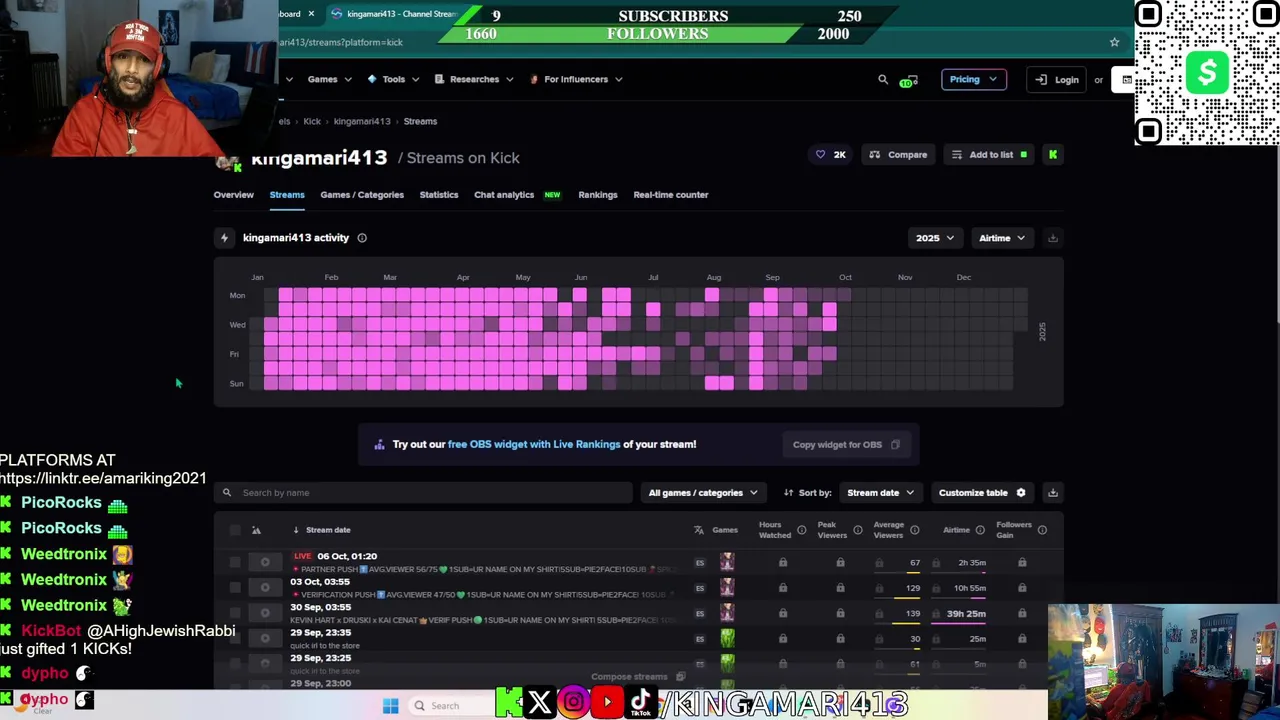Click the Compare button
This screenshot has width=1280, height=720.
(x=898, y=155)
